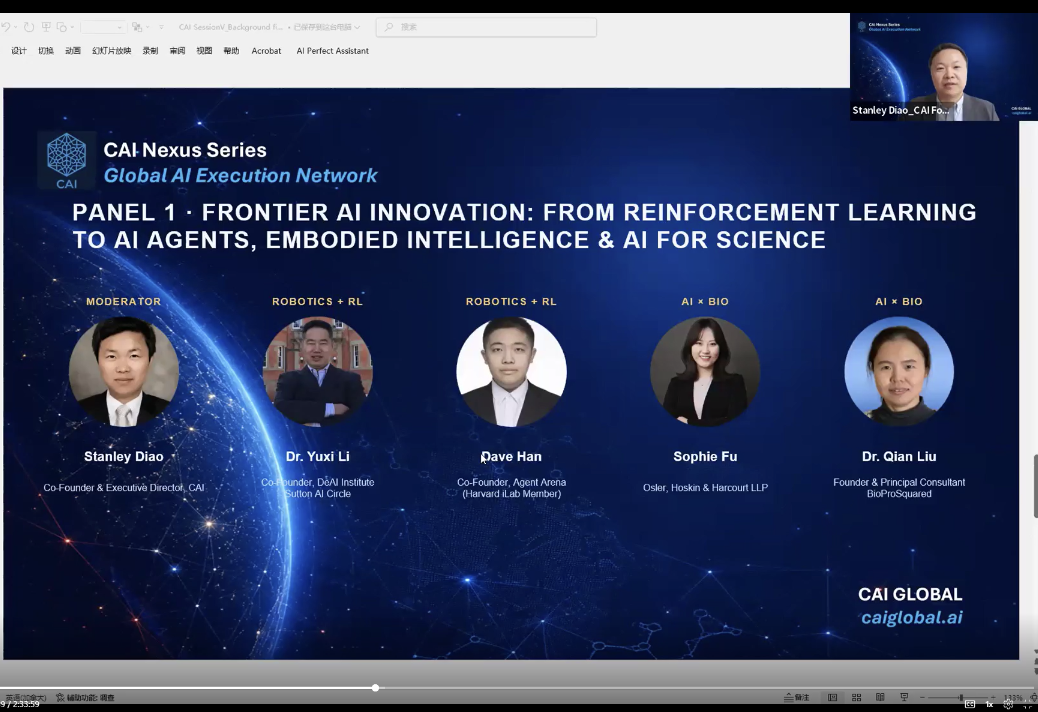This screenshot has width=1038, height=712.
Task: Start Slide Show from status bar icon
Action: tap(904, 697)
